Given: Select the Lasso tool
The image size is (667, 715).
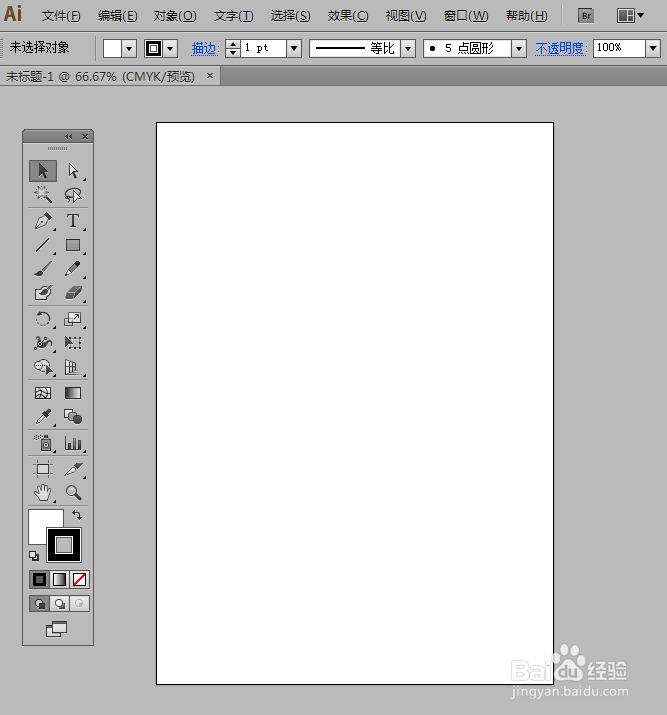Looking at the screenshot, I should (x=73, y=195).
